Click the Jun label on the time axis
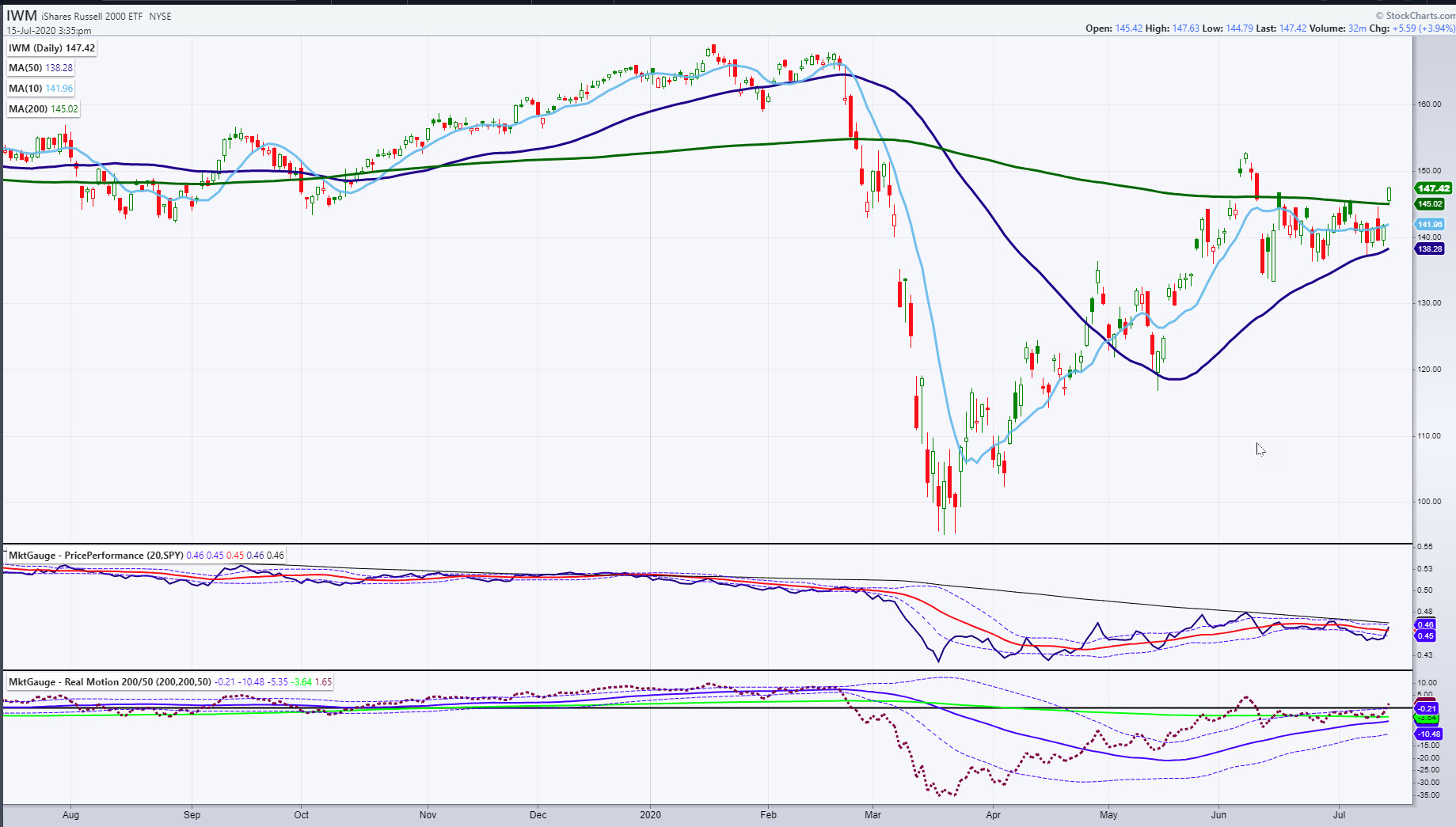 (1218, 815)
